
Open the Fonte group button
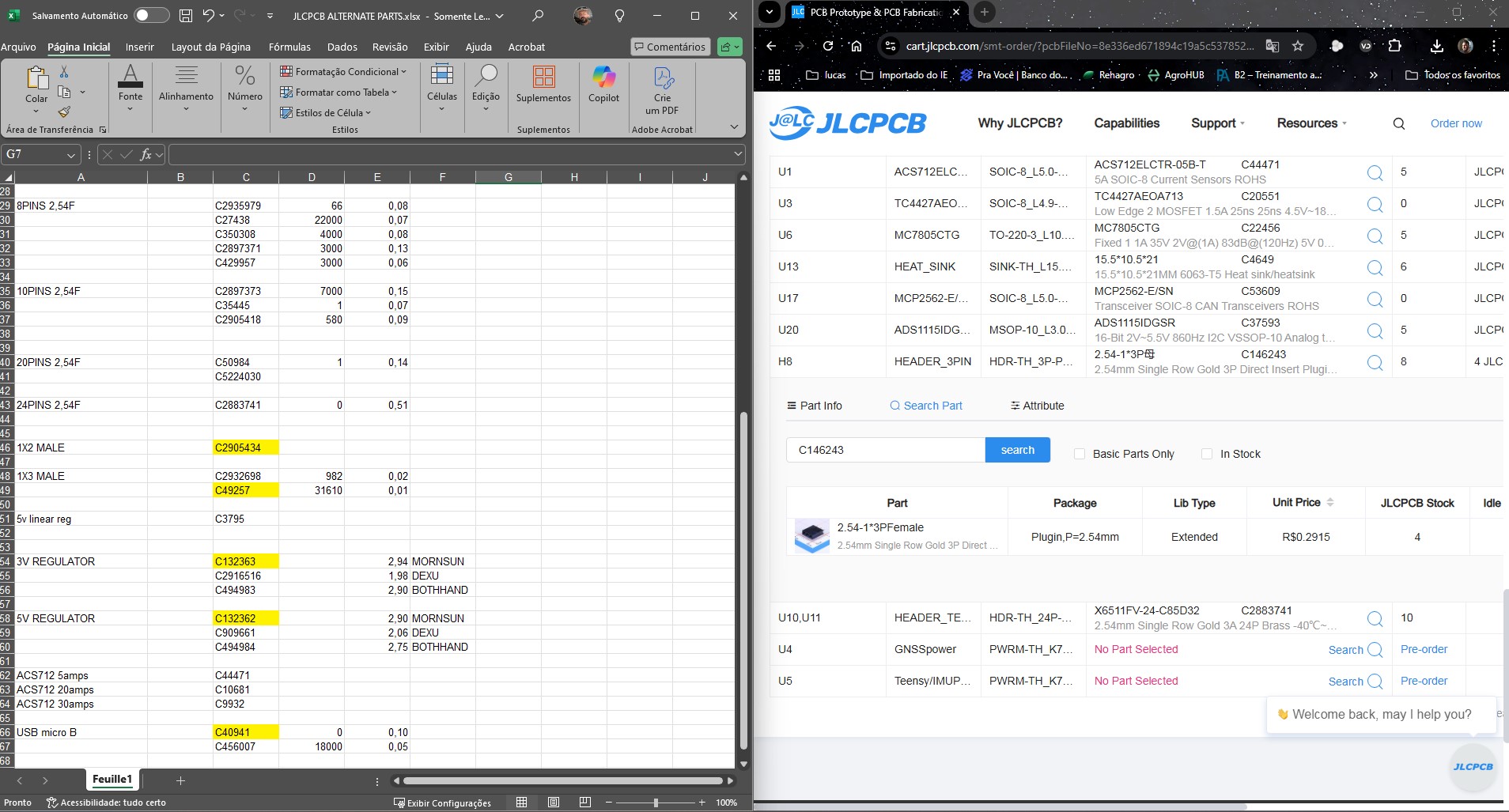coord(130,89)
